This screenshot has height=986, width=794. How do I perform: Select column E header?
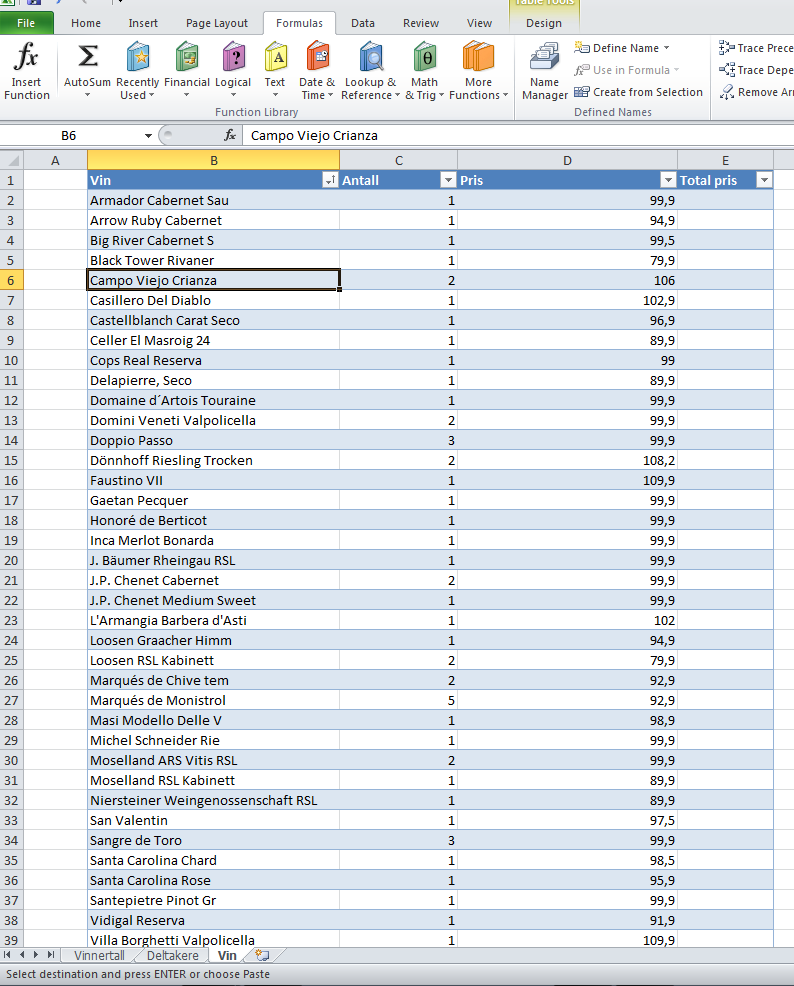[725, 160]
